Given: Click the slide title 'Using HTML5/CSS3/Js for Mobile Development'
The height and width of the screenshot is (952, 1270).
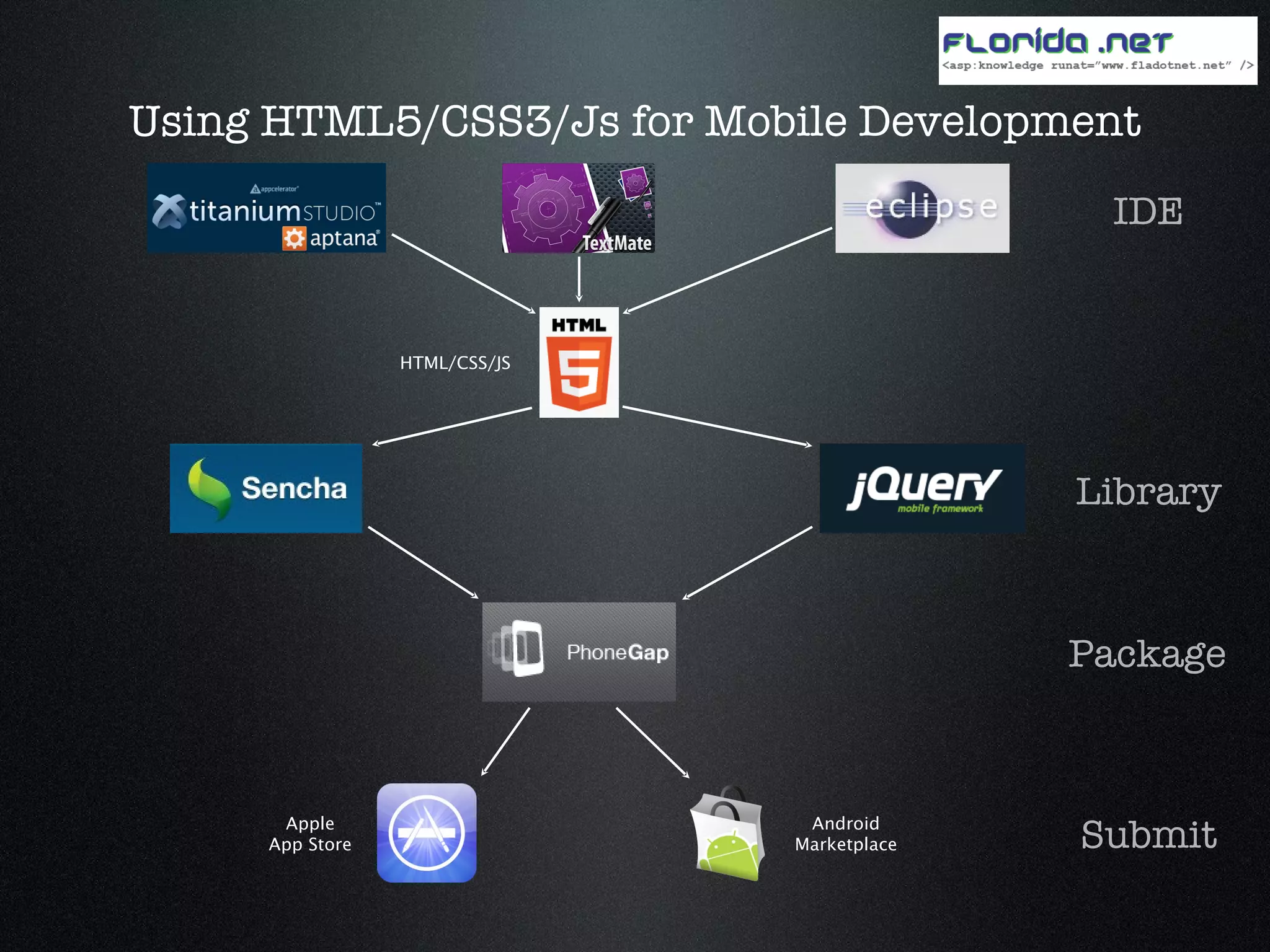Looking at the screenshot, I should click(635, 121).
